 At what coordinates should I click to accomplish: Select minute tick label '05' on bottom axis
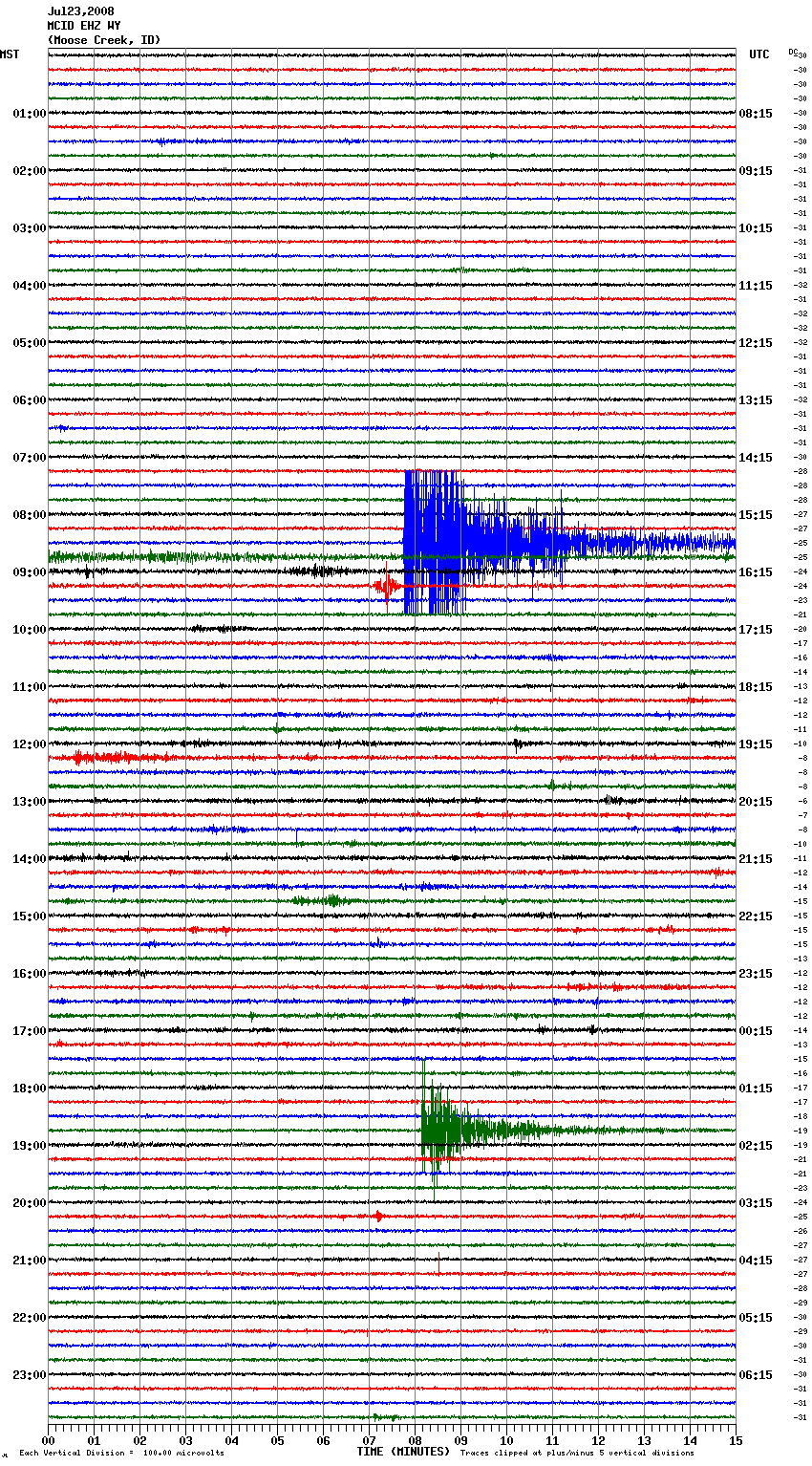[x=277, y=1440]
